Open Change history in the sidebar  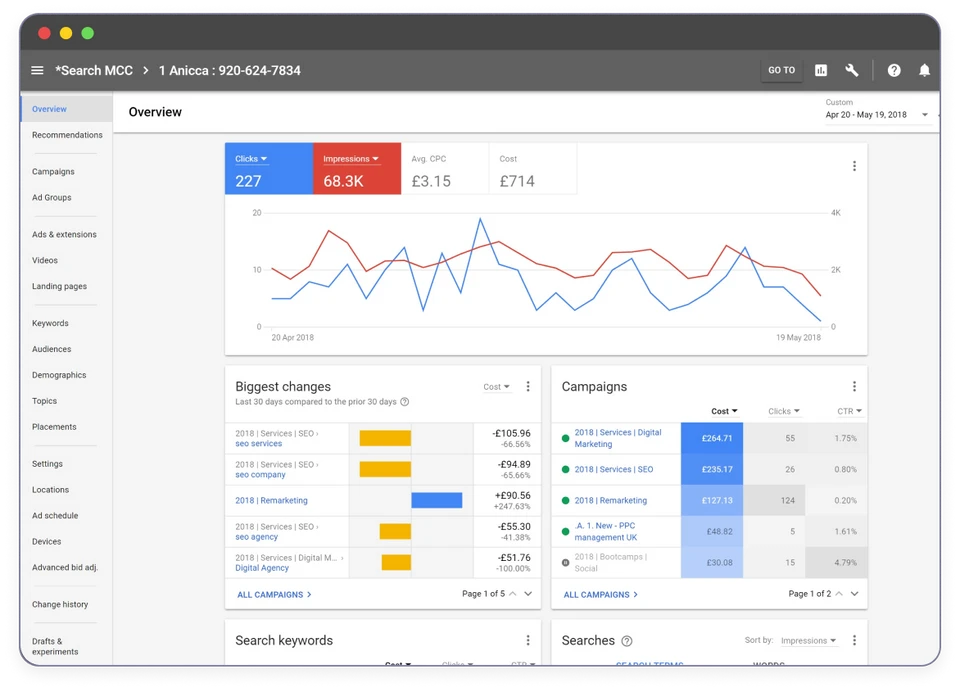[x=60, y=604]
